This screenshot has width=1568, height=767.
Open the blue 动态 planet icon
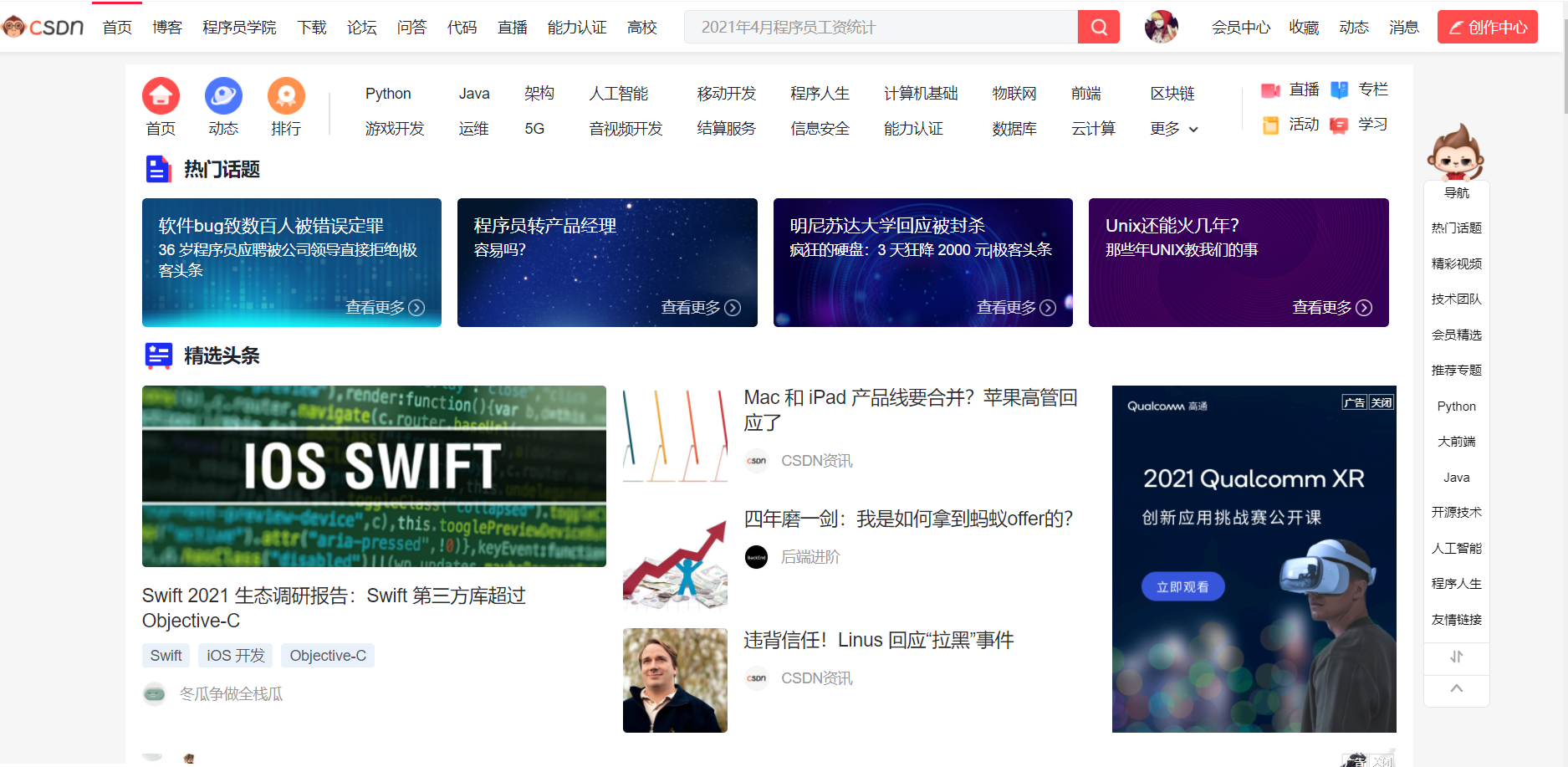(x=223, y=96)
